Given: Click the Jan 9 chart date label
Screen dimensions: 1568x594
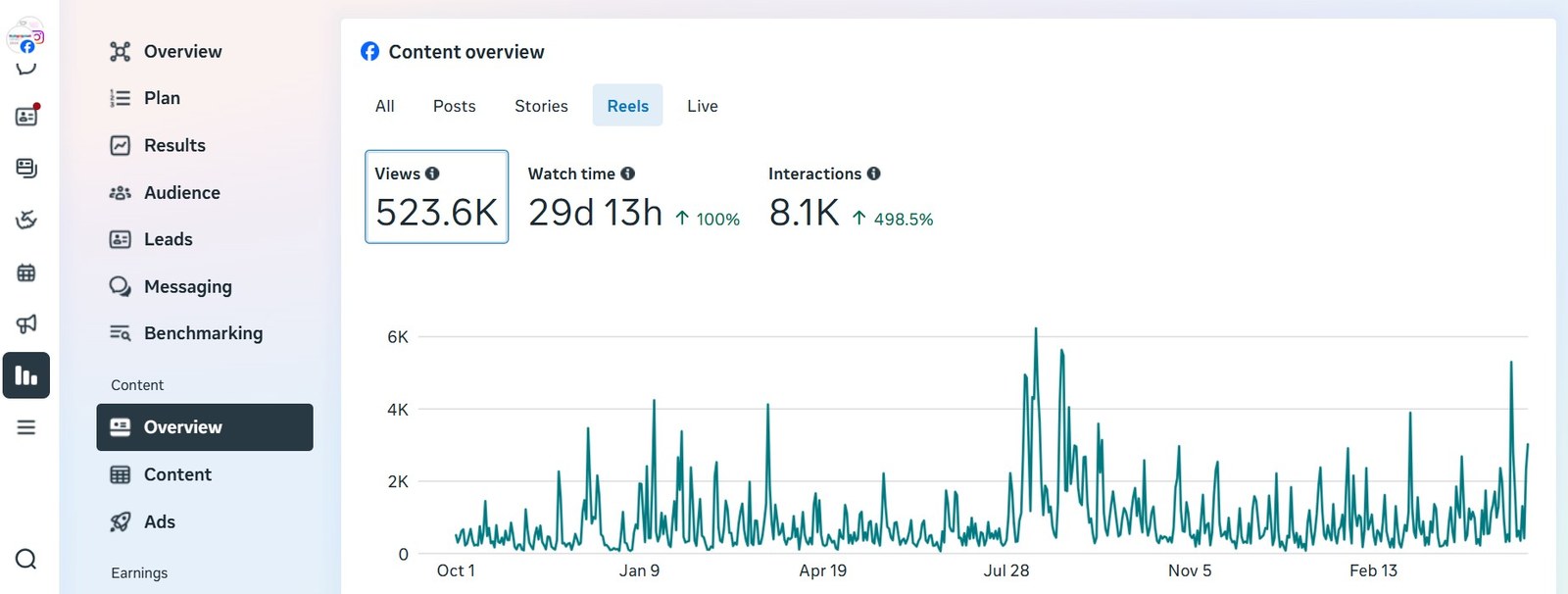Looking at the screenshot, I should point(639,570).
